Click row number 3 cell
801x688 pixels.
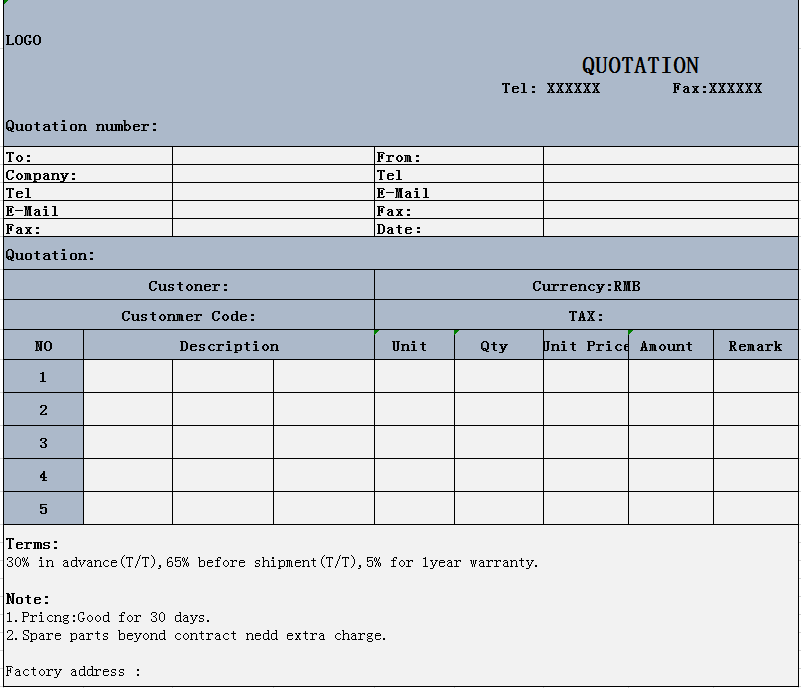coord(43,442)
